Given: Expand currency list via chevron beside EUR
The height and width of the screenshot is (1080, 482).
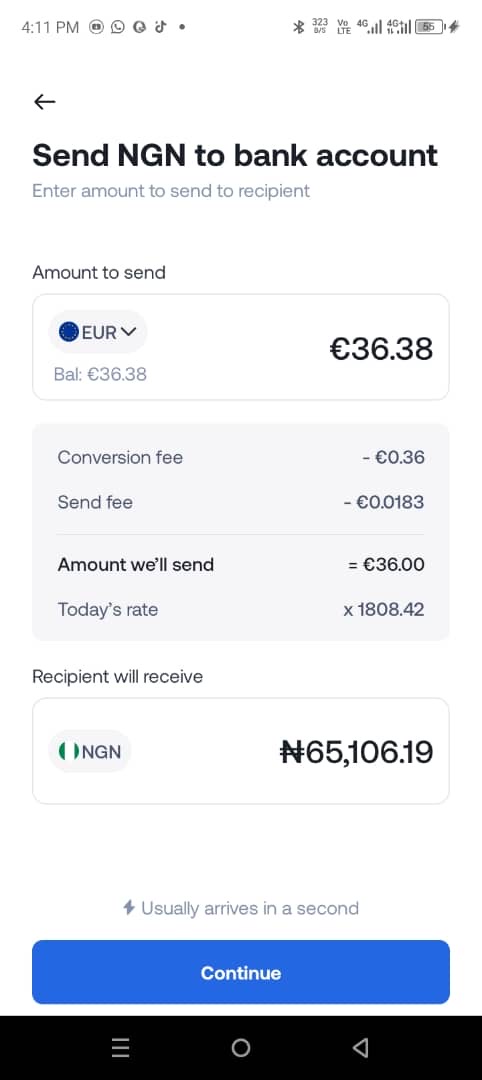Looking at the screenshot, I should (x=129, y=331).
